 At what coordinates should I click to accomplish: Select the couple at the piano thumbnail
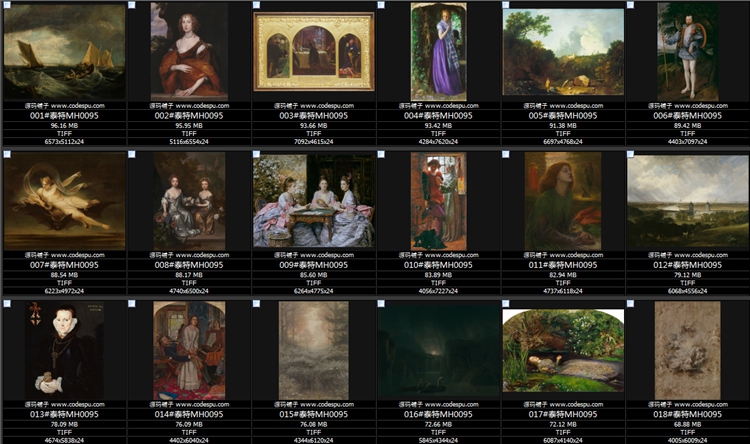189,350
